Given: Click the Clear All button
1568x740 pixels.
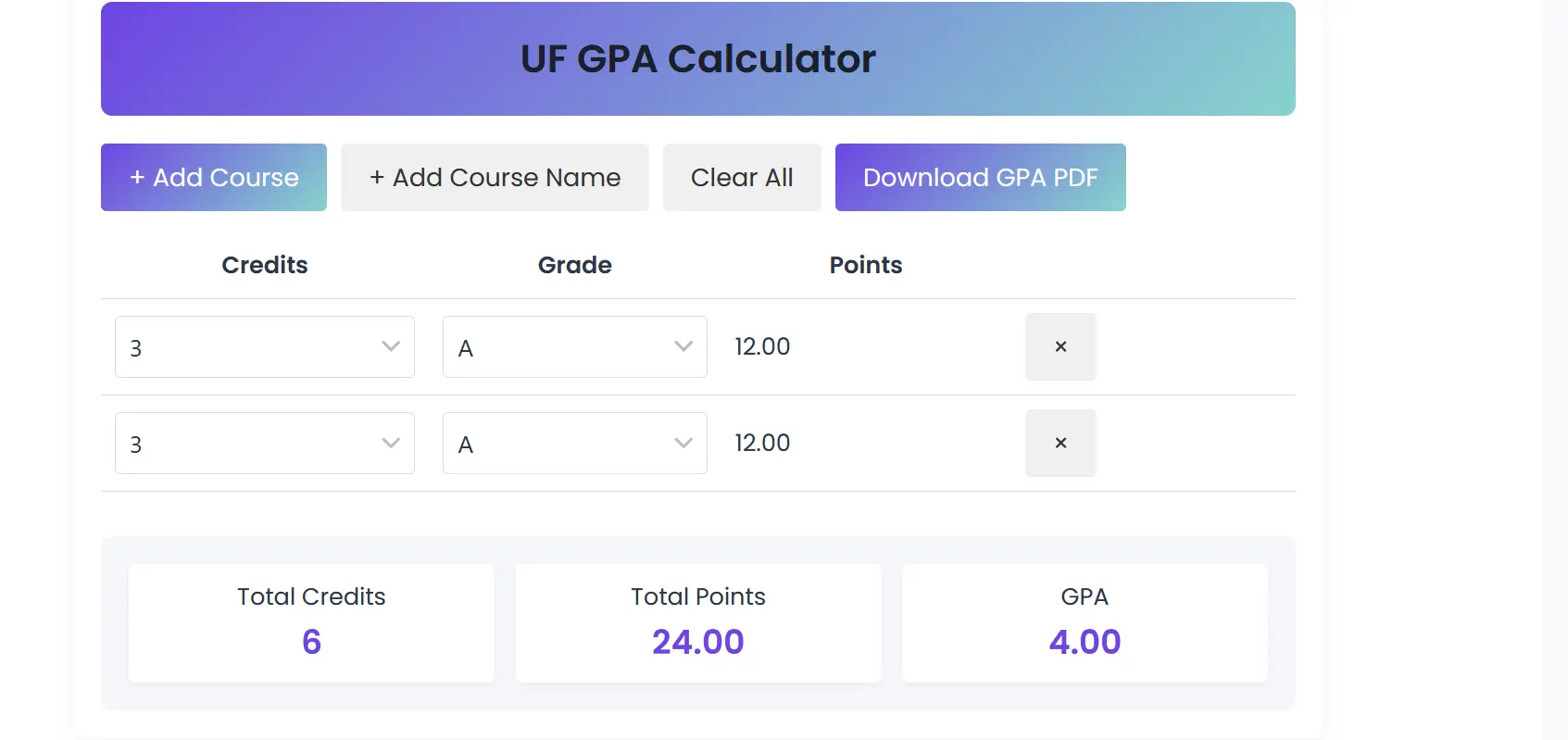Looking at the screenshot, I should click(x=742, y=177).
